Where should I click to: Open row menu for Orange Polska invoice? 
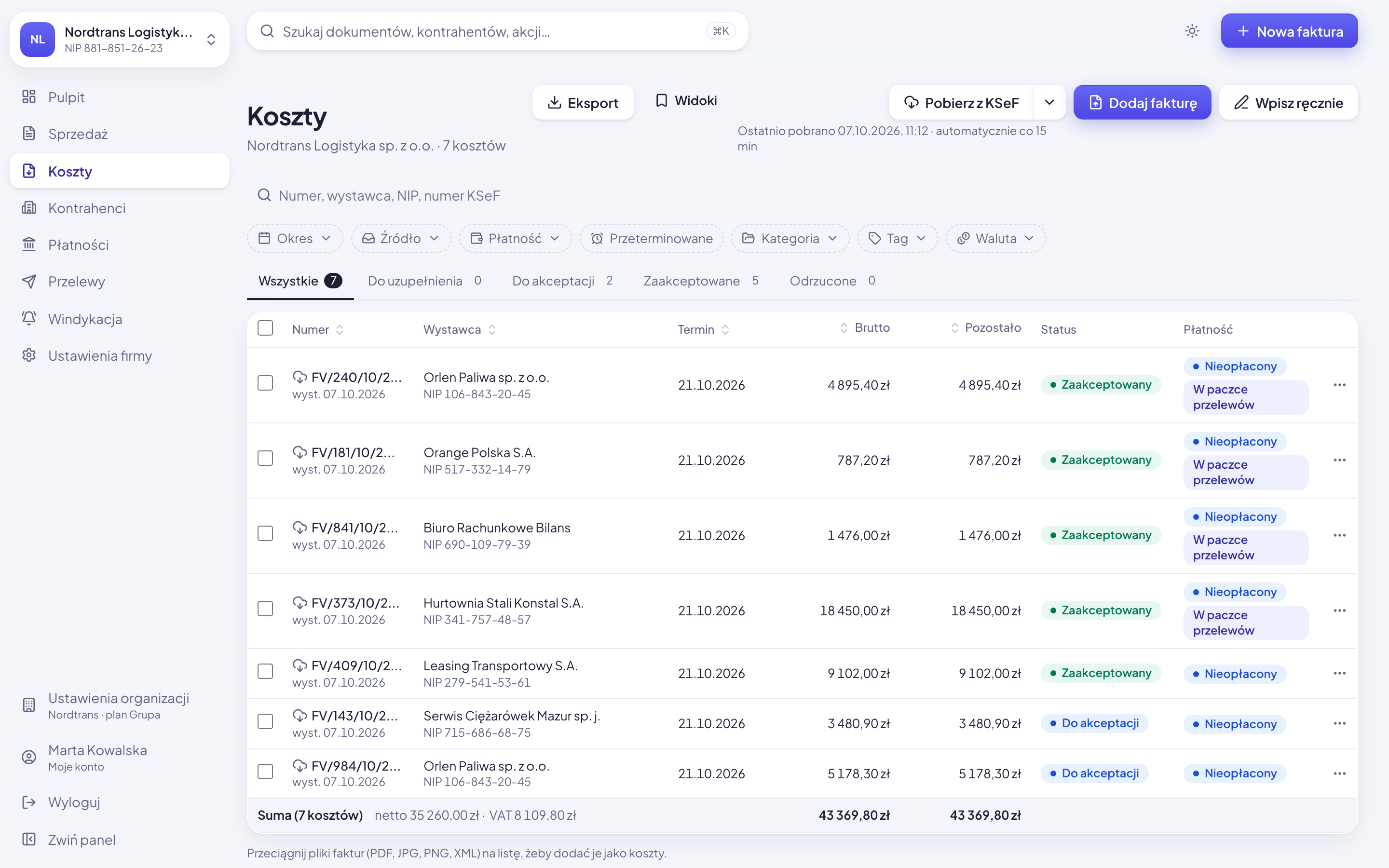pyautogui.click(x=1340, y=460)
